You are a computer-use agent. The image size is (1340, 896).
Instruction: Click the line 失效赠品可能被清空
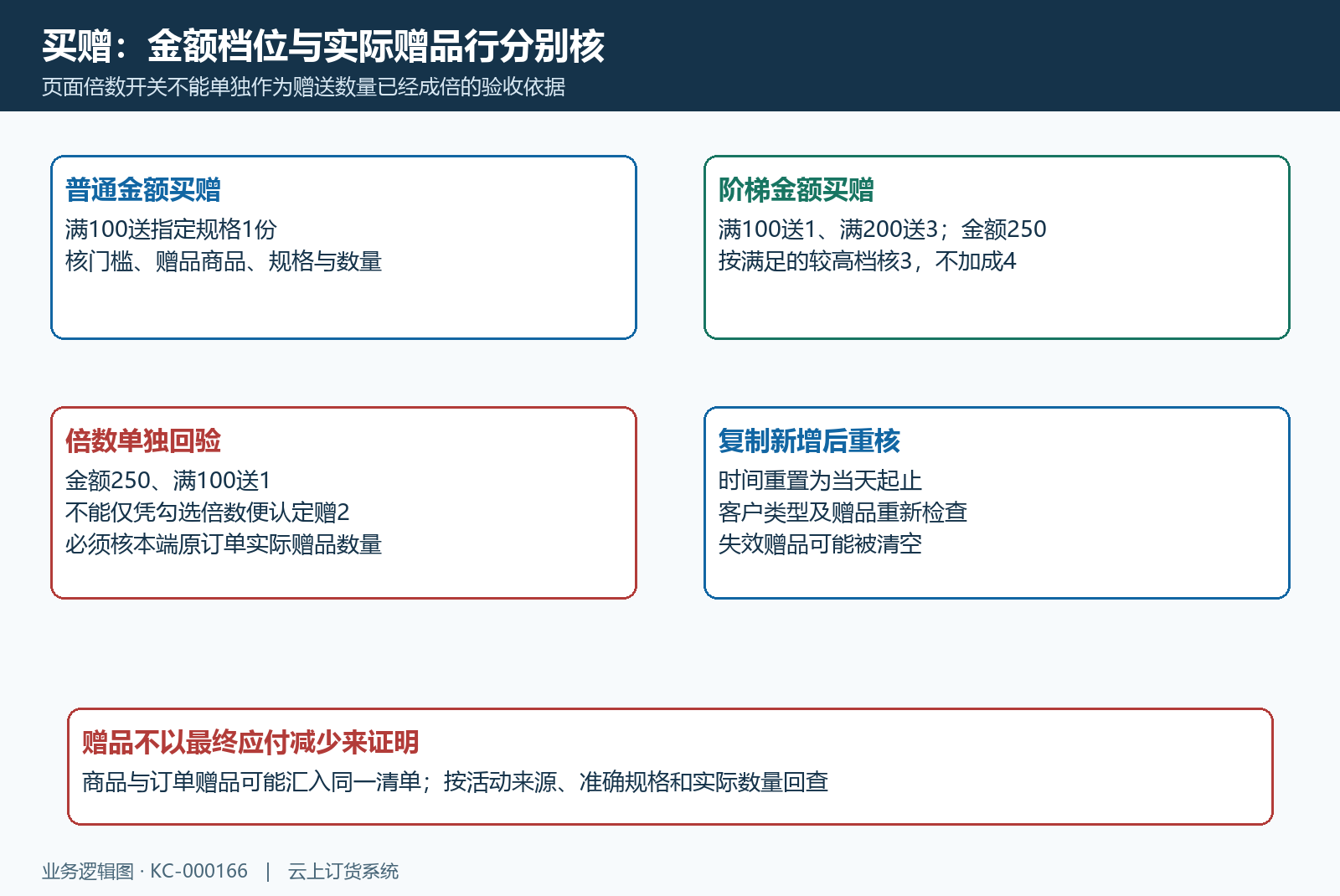(821, 544)
